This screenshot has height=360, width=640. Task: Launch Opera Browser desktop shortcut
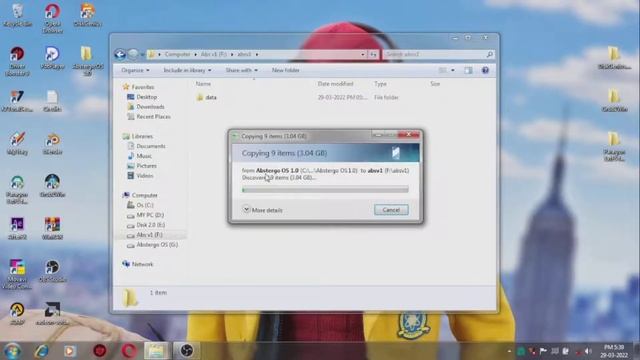pyautogui.click(x=52, y=19)
